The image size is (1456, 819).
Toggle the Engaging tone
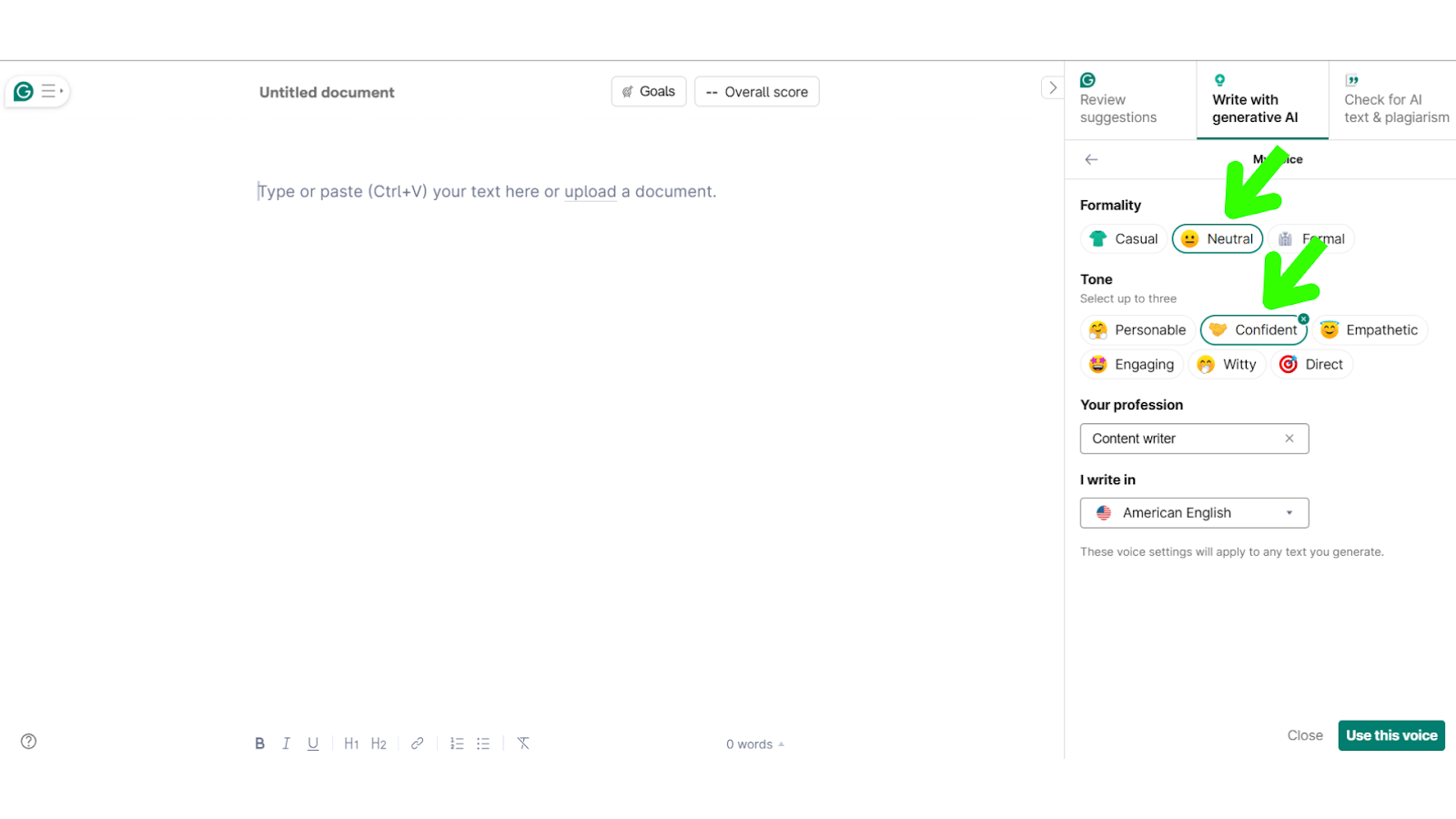(1132, 365)
